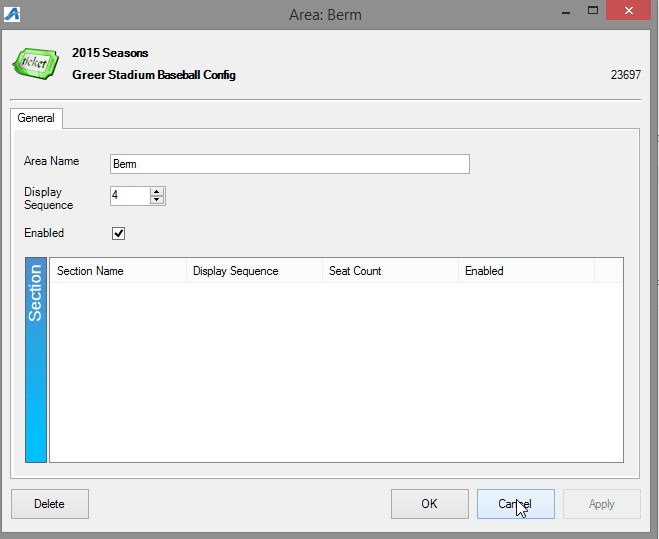This screenshot has width=659, height=539.
Task: Increase Display Sequence with up arrow
Action: coord(157,191)
